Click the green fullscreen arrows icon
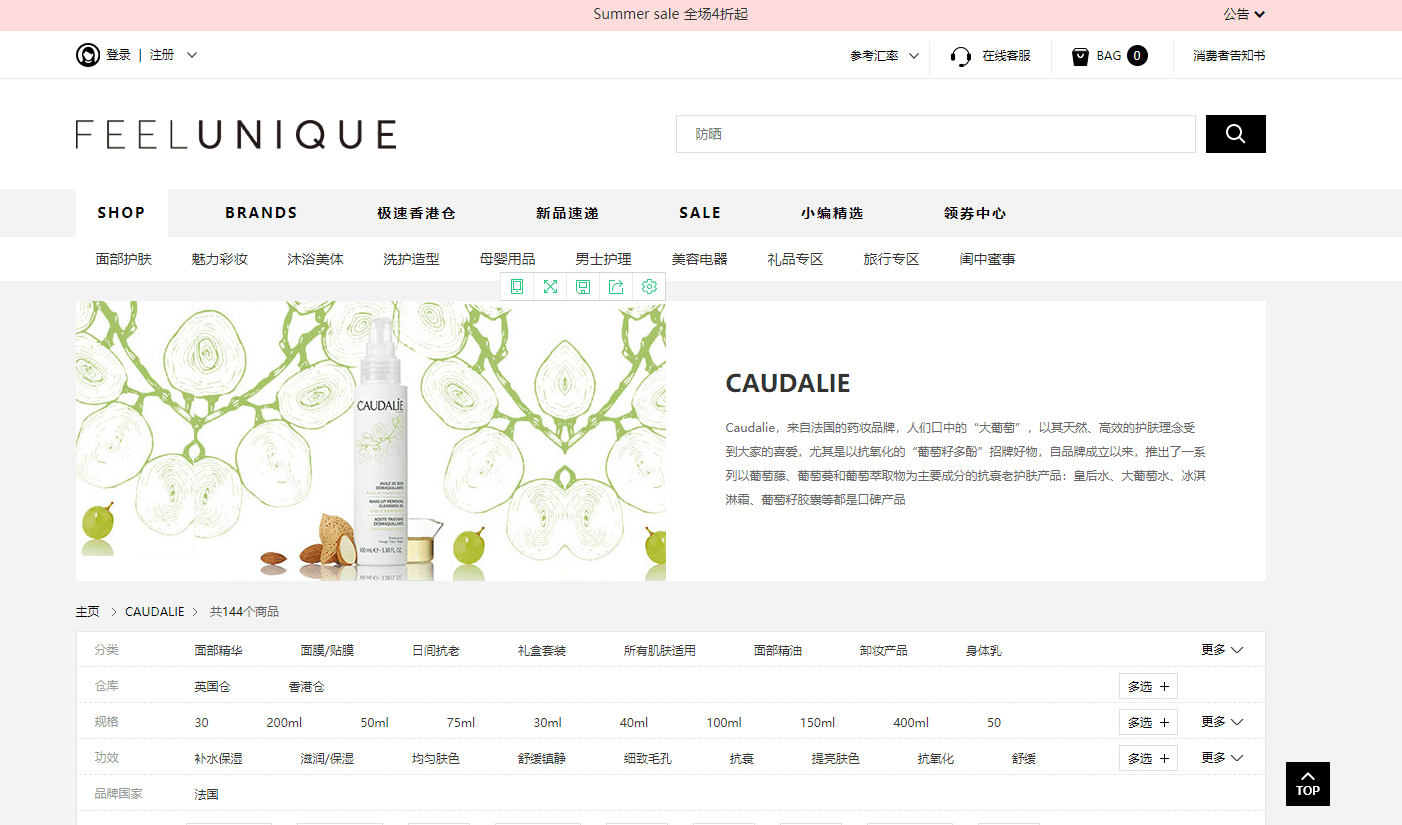 pyautogui.click(x=550, y=287)
